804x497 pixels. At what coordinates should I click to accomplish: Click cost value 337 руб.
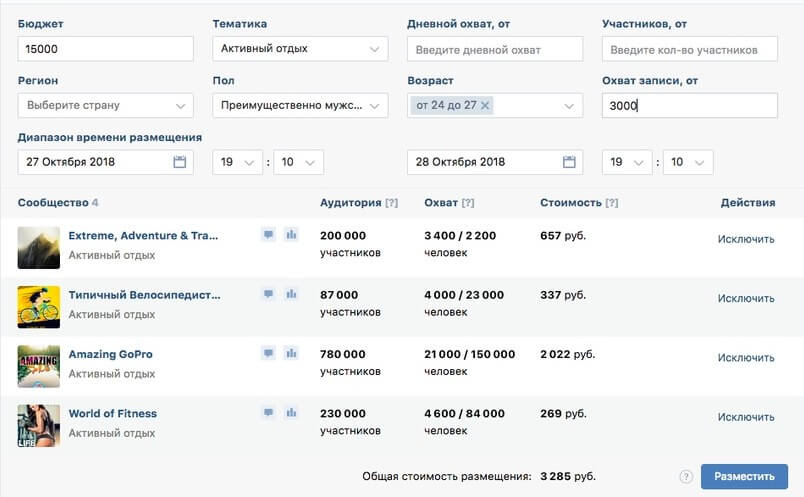point(563,295)
